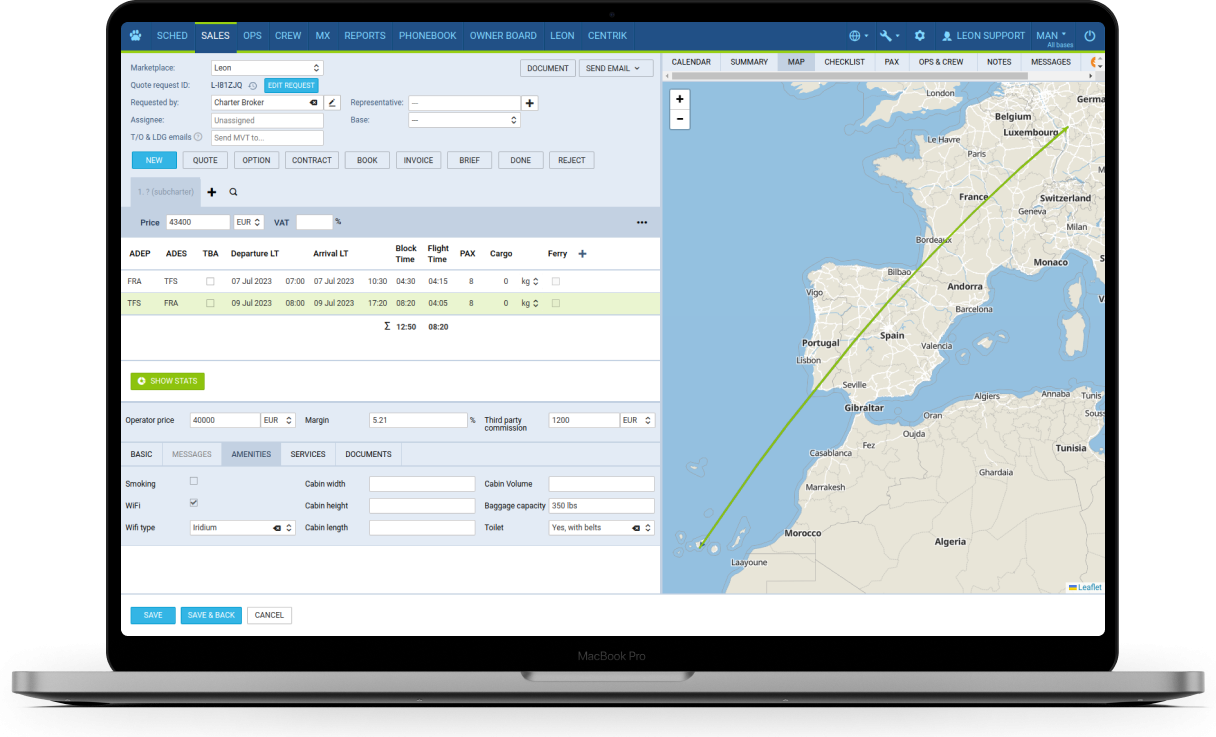This screenshot has width=1216, height=737.
Task: Open the more options ellipsis beside Price
Action: (x=641, y=222)
